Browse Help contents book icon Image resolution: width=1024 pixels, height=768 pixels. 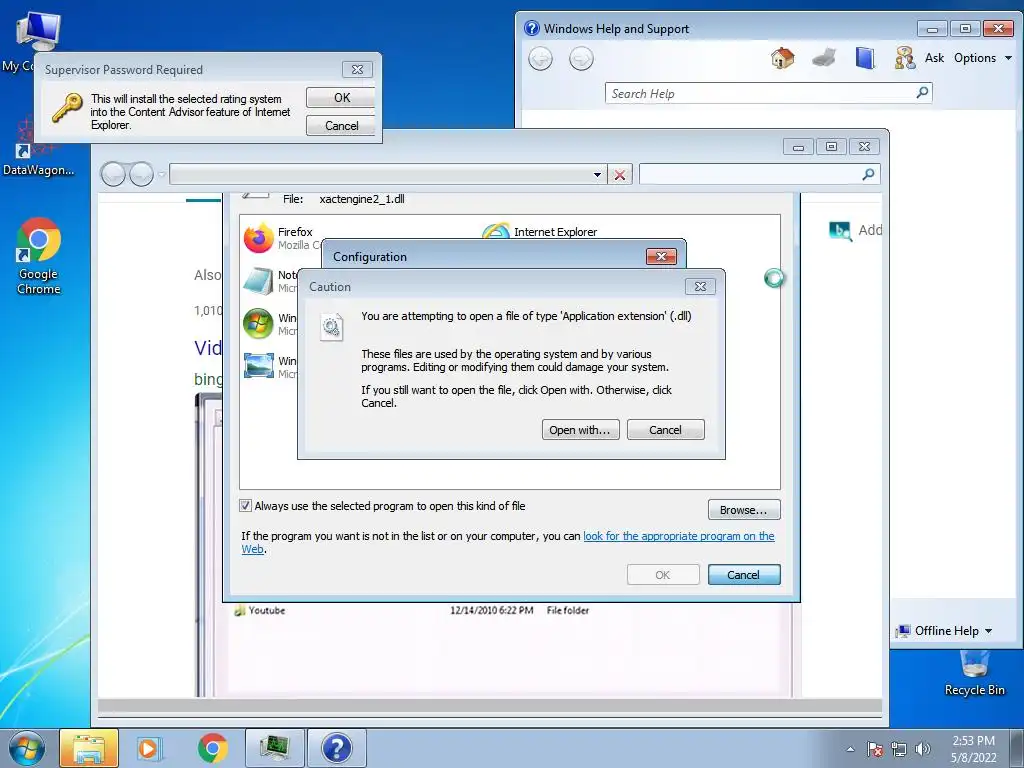click(x=865, y=58)
